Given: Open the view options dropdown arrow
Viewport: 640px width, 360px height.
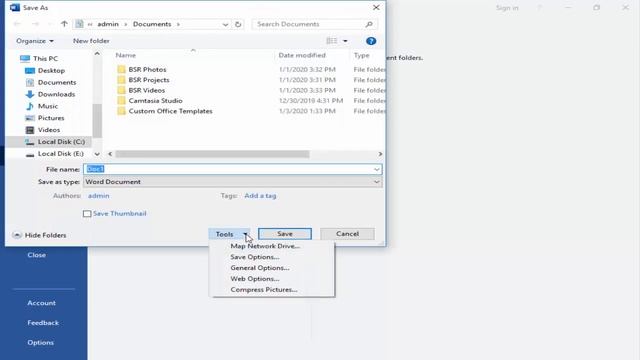Looking at the screenshot, I should [345, 41].
